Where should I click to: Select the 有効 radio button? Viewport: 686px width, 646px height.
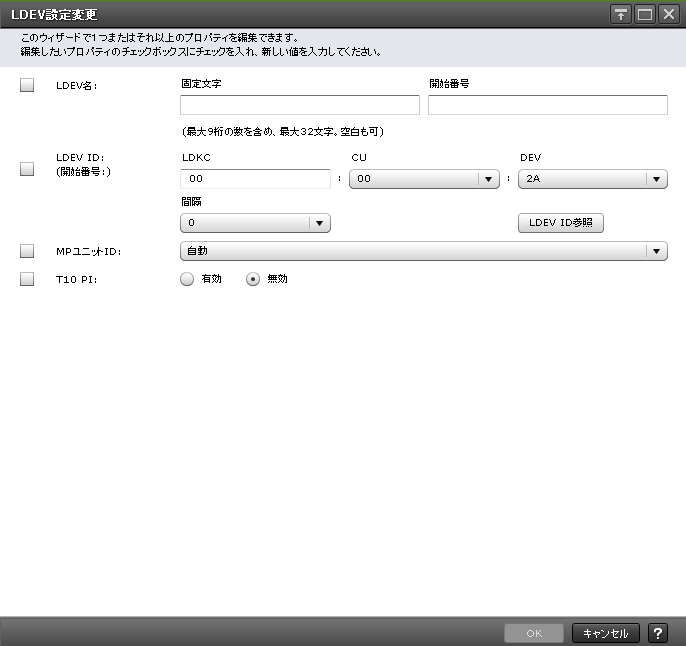tap(187, 280)
